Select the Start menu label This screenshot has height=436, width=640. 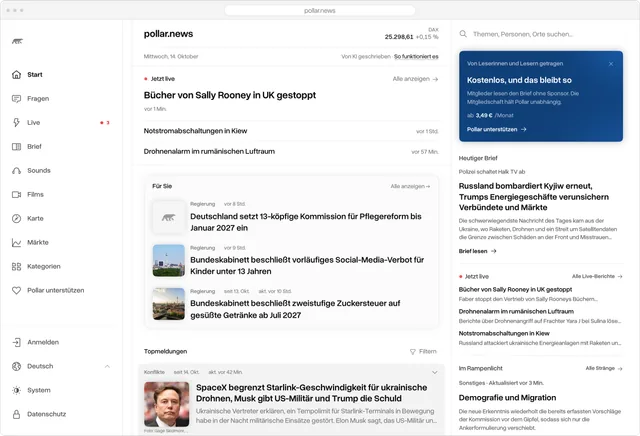point(35,75)
